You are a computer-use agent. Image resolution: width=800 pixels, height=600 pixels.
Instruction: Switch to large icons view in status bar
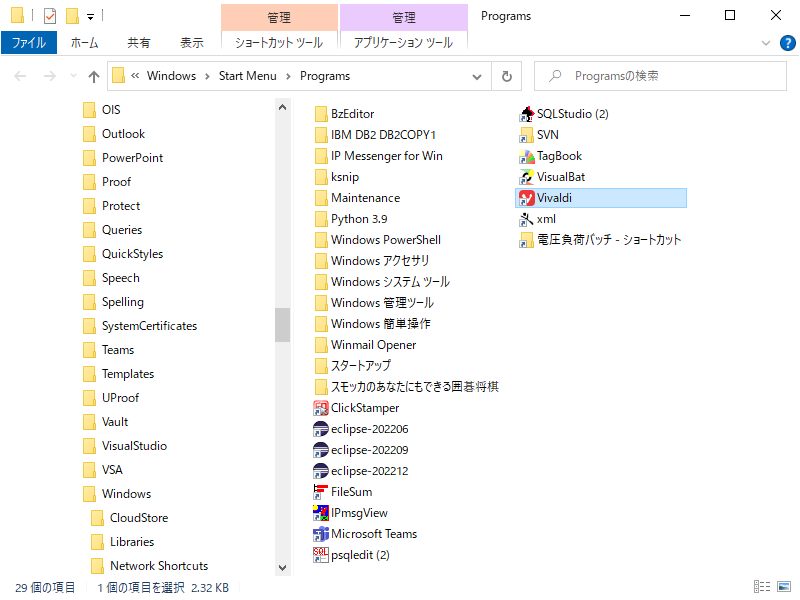[x=784, y=587]
